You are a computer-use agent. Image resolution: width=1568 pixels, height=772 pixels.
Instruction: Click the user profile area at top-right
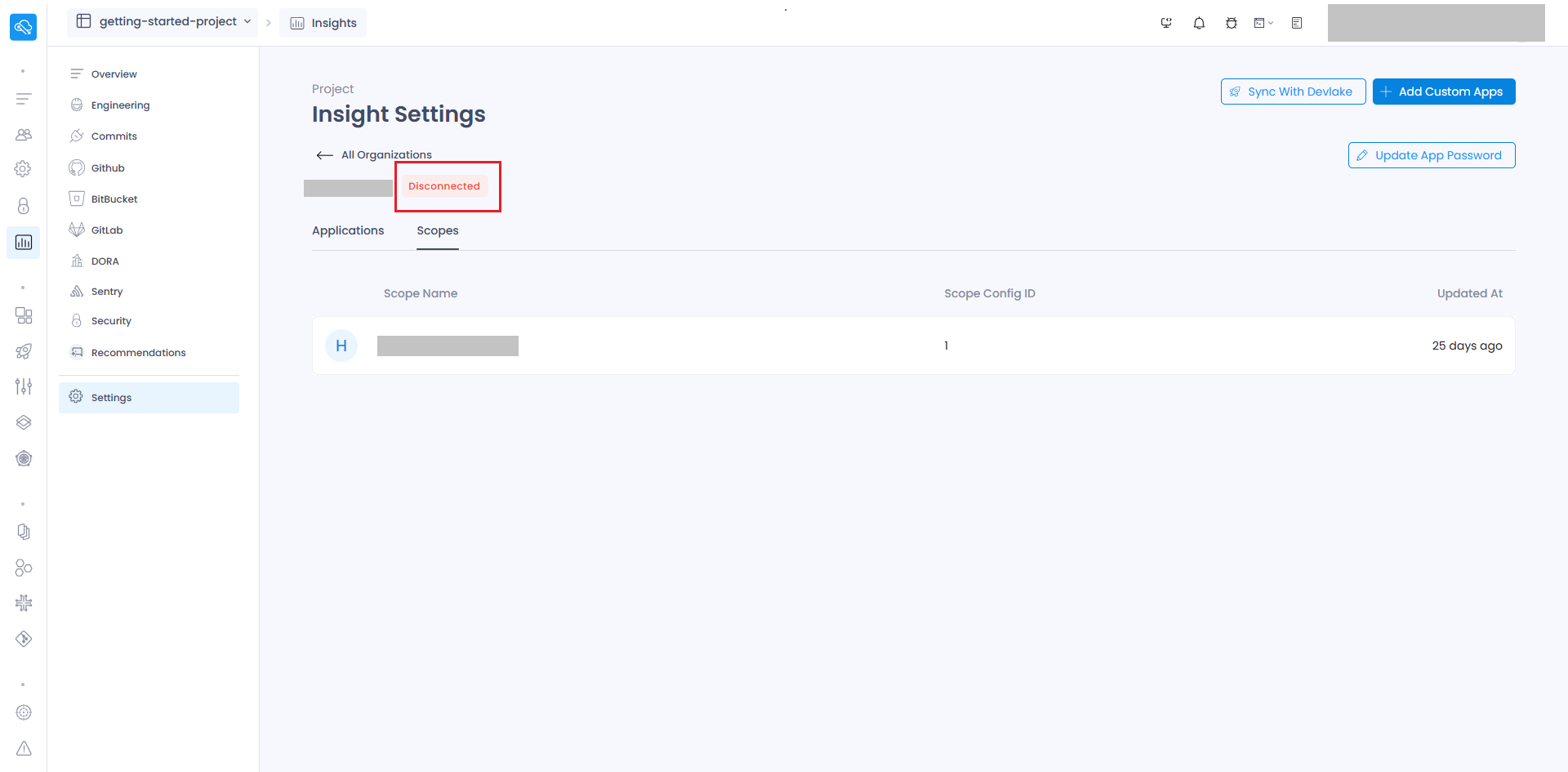(1436, 23)
